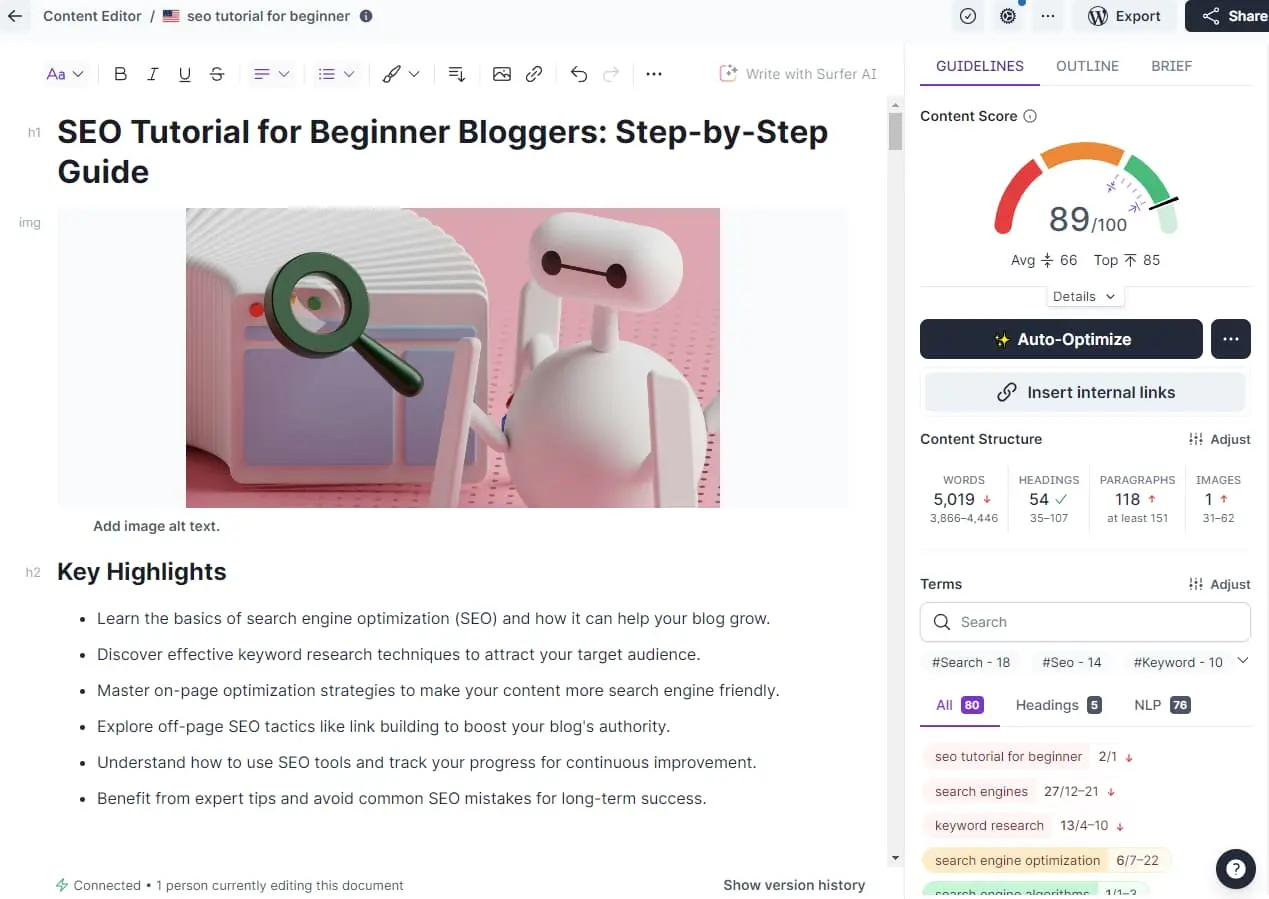Image resolution: width=1269 pixels, height=899 pixels.
Task: Click Show version history
Action: pyautogui.click(x=794, y=885)
